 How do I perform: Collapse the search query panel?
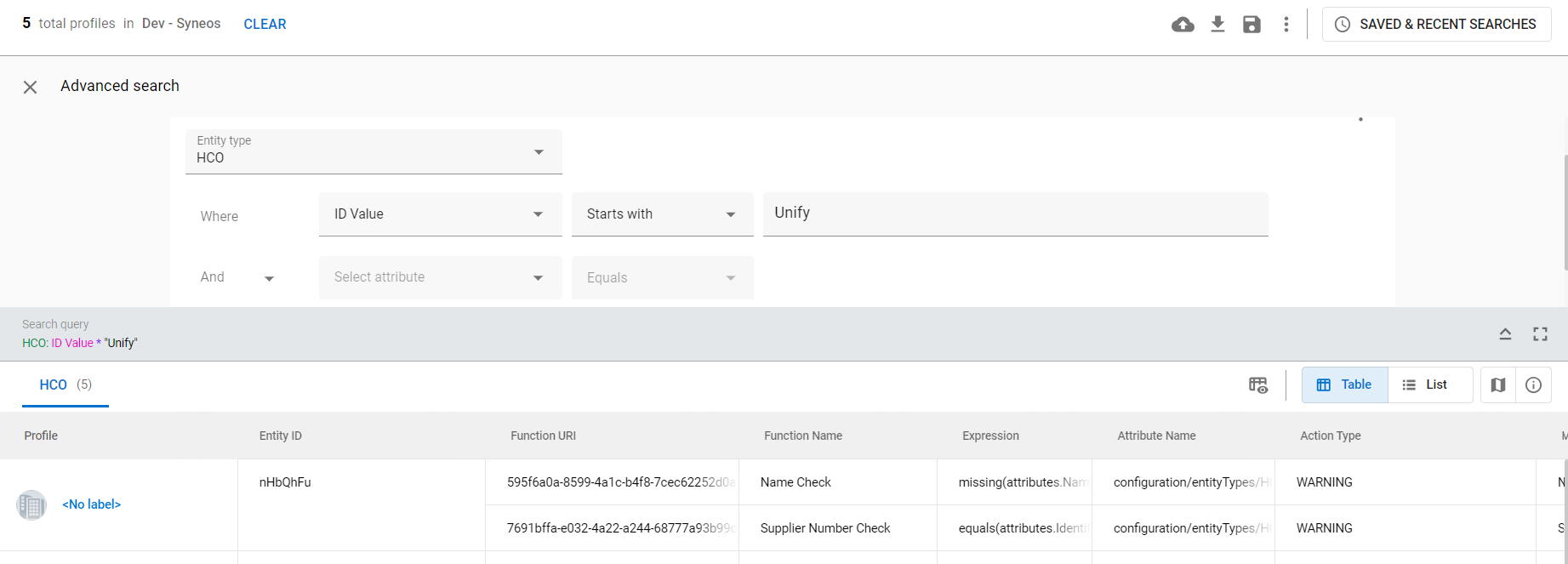click(1505, 334)
